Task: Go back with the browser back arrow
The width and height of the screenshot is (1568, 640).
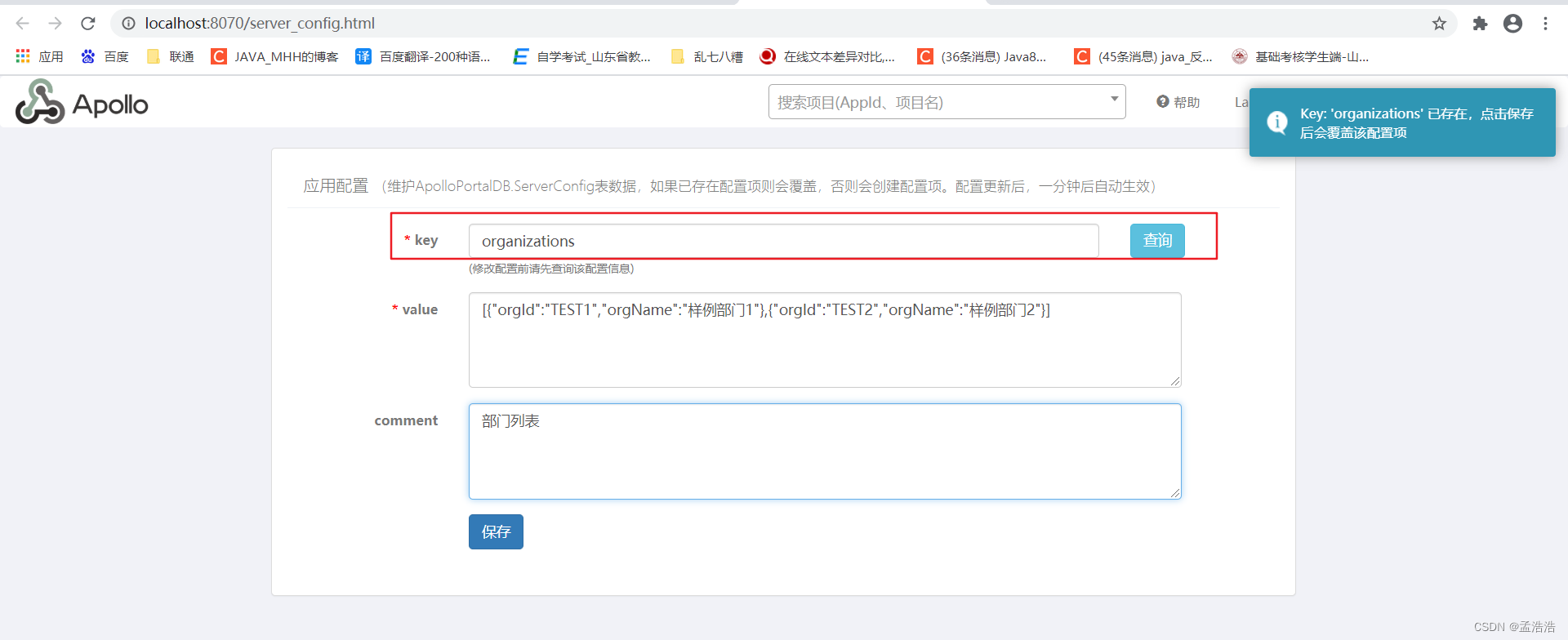Action: [22, 24]
